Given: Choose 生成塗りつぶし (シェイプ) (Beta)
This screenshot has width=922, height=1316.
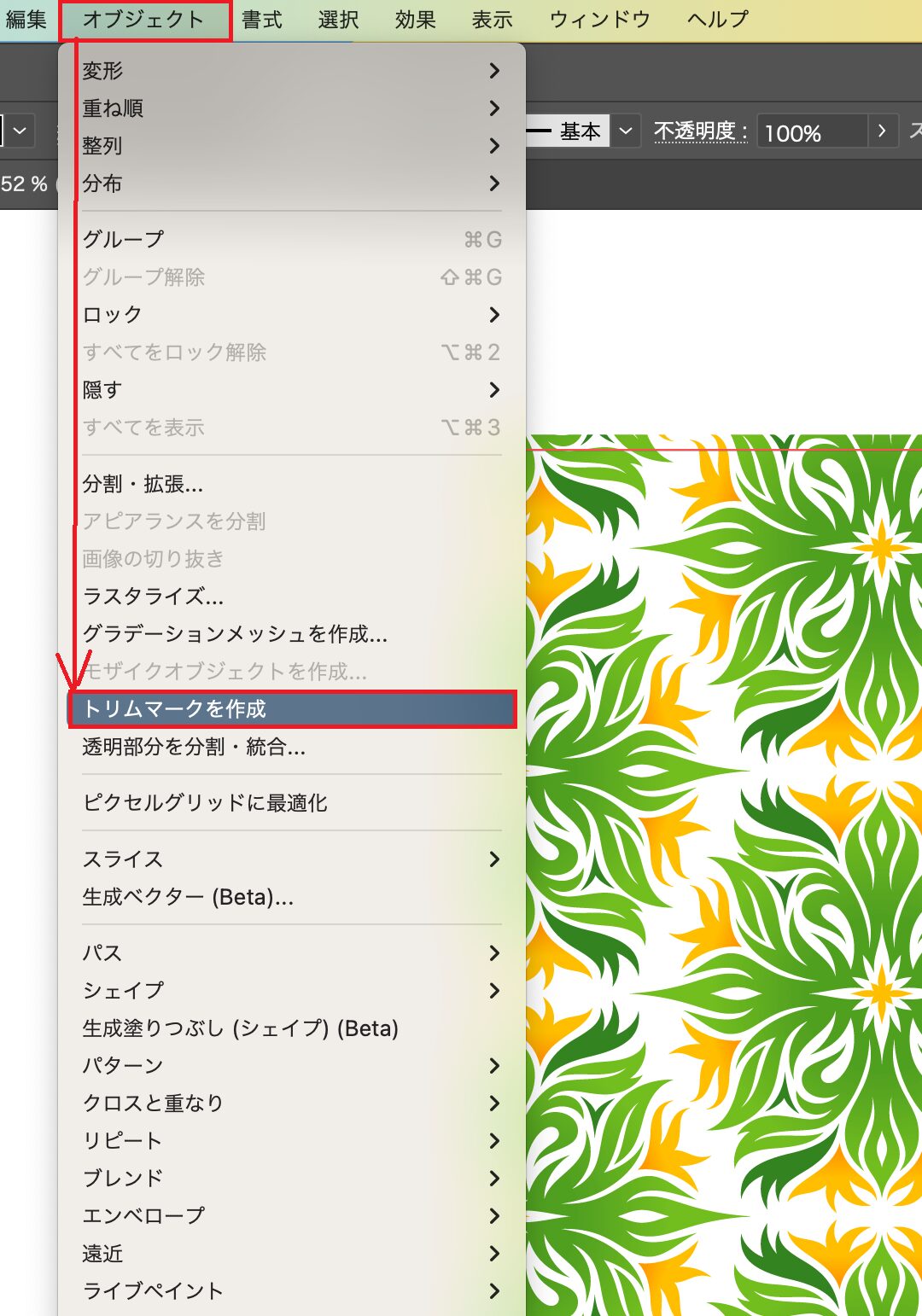Looking at the screenshot, I should click(292, 1028).
